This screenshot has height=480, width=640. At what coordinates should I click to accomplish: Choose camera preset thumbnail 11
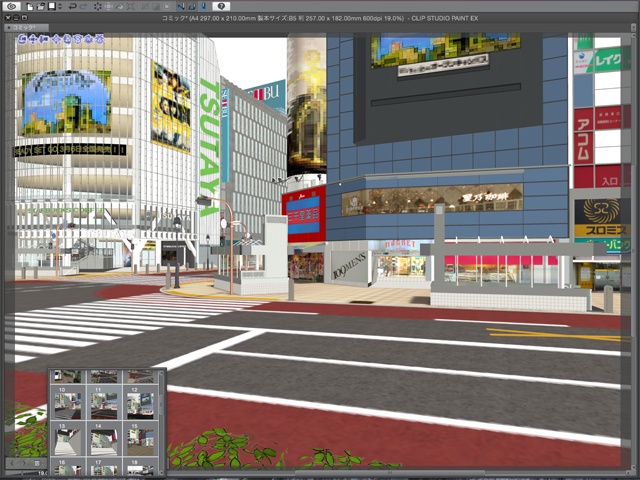coord(104,404)
